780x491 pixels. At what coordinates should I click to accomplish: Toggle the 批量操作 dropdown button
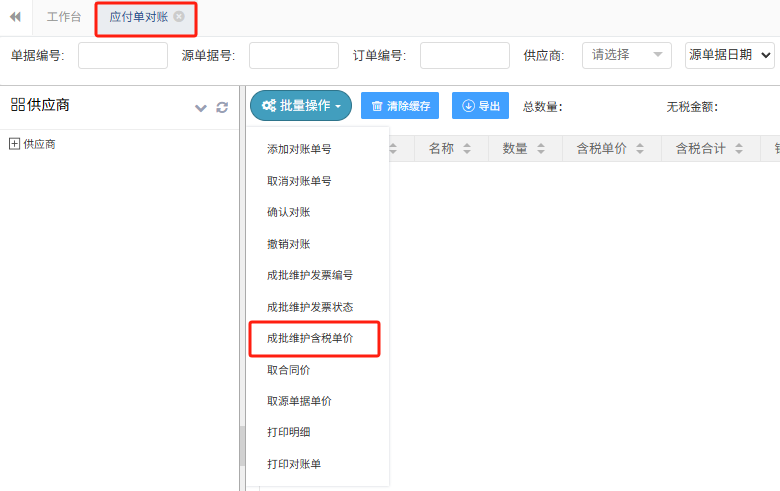point(301,106)
